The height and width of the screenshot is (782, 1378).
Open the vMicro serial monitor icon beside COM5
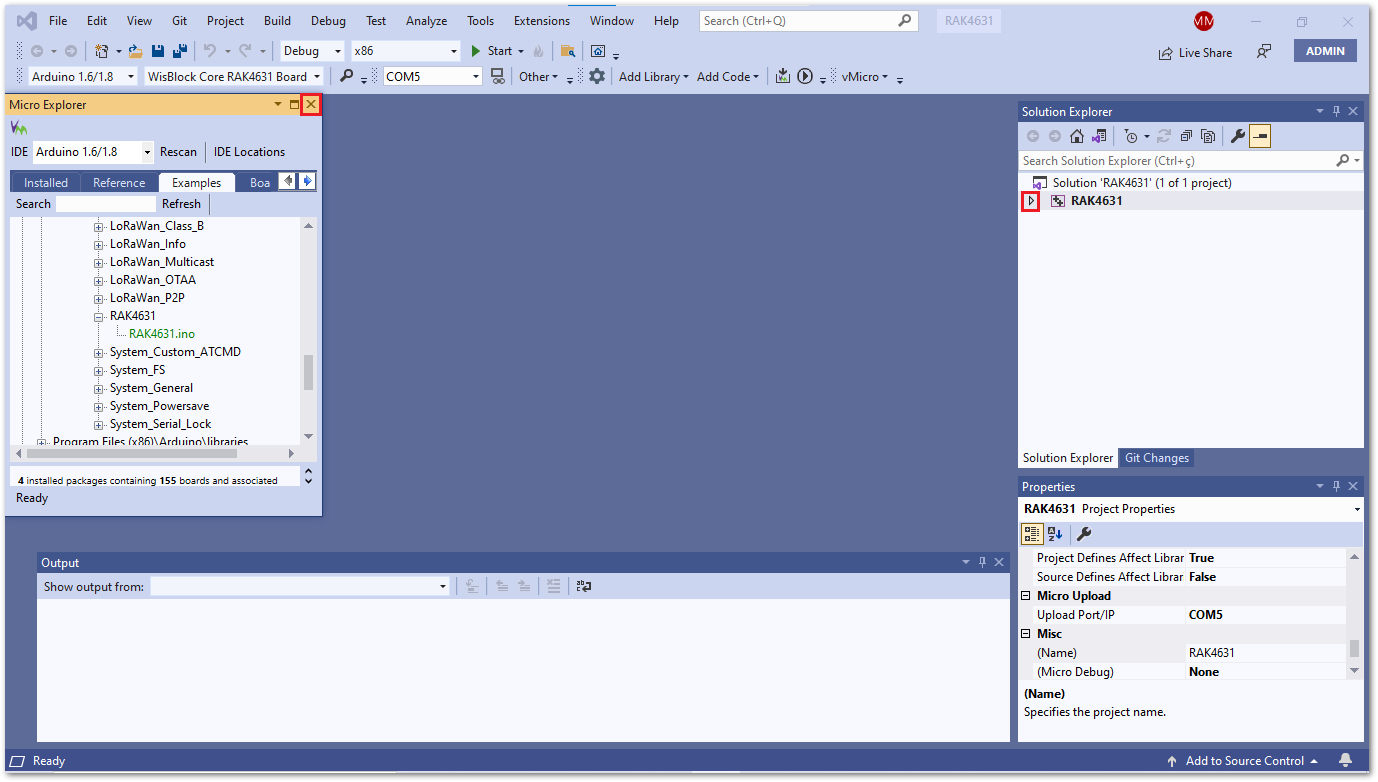[497, 77]
